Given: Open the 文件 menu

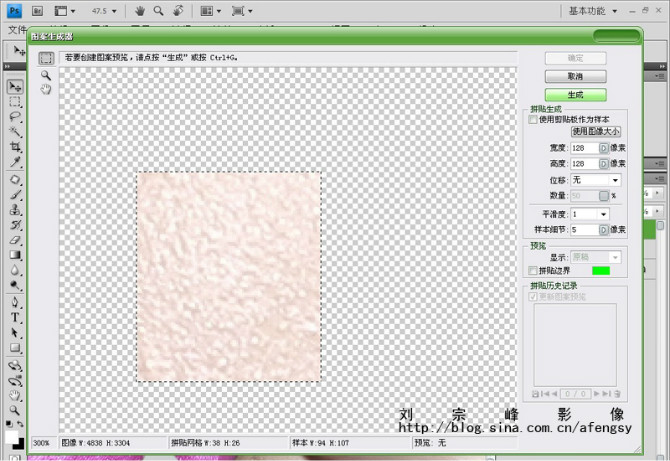Looking at the screenshot, I should click(17, 29).
